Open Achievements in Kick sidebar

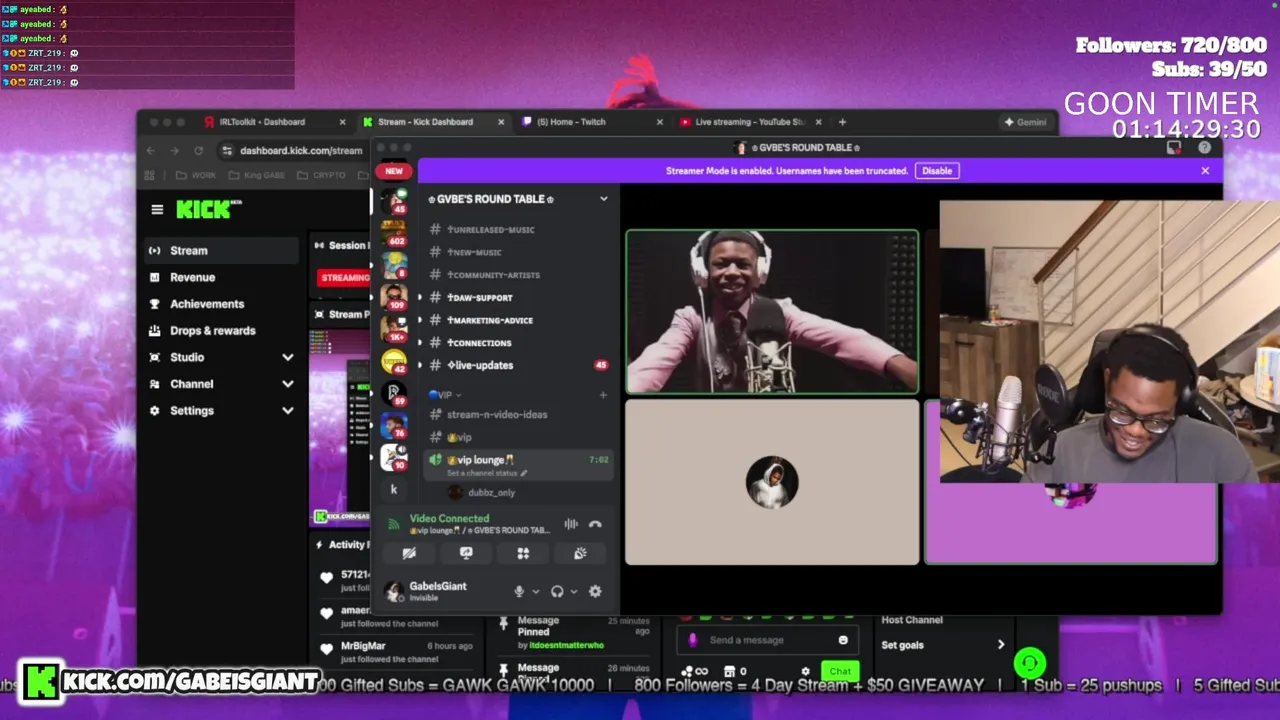(221, 304)
